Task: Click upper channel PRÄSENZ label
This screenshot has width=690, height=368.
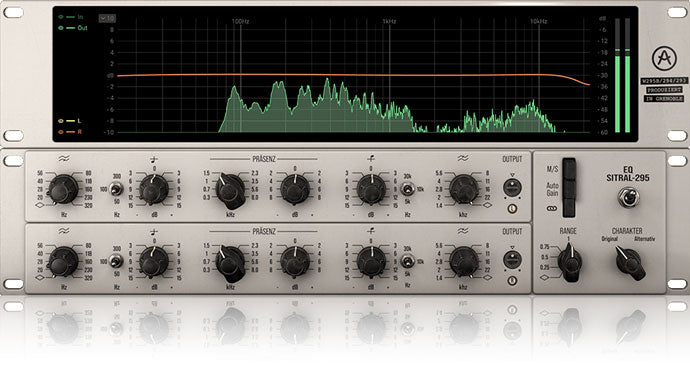Action: click(264, 159)
